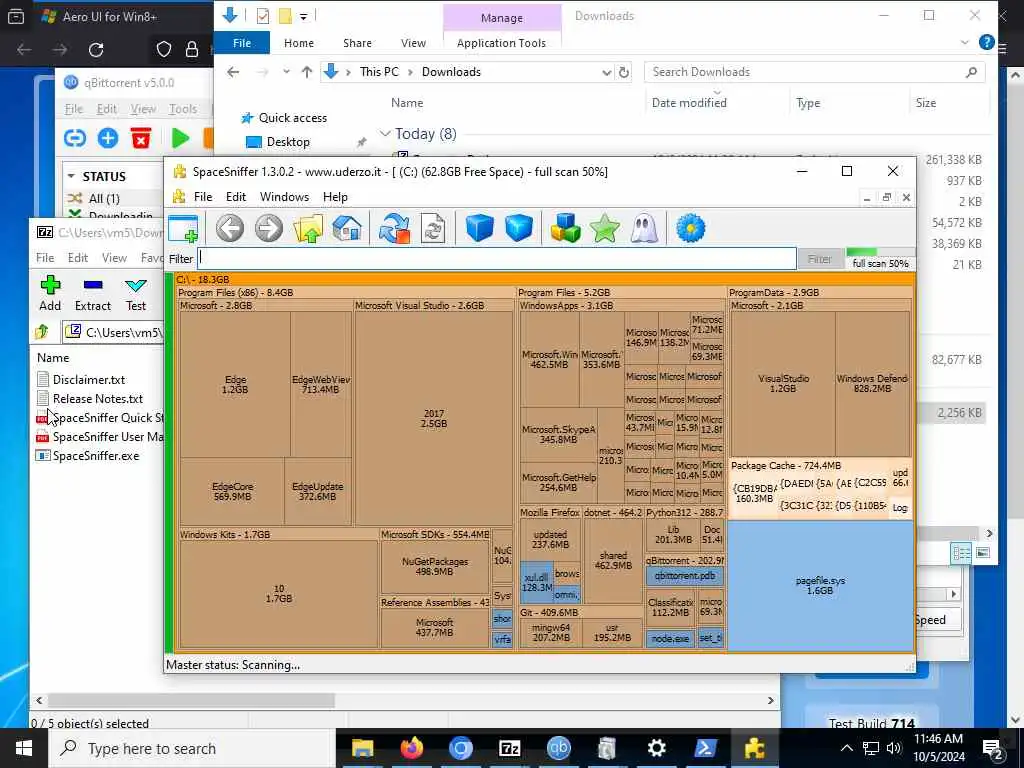This screenshot has height=768, width=1024.
Task: Select the 2017 2.5GB treemap block
Action: pos(434,419)
